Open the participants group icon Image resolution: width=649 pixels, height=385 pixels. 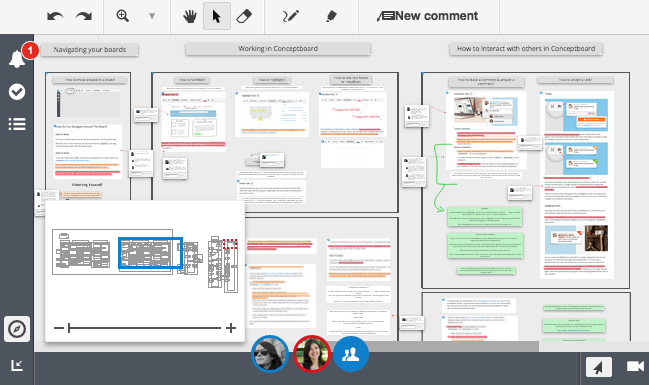click(x=351, y=354)
